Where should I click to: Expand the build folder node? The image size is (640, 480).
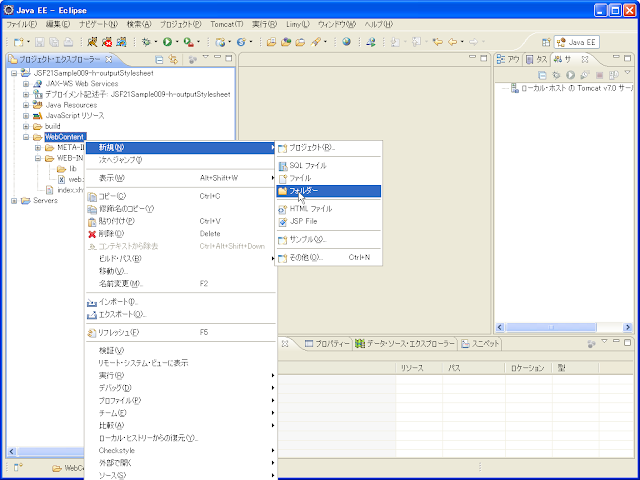[26, 127]
